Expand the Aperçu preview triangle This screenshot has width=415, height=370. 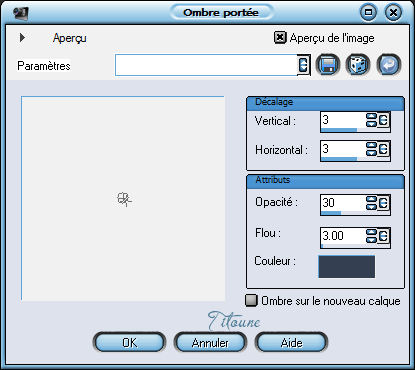22,37
